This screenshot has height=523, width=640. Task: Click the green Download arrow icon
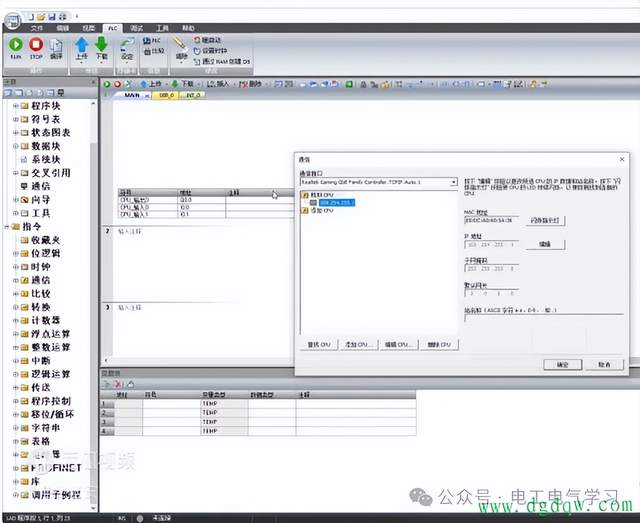pyautogui.click(x=101, y=46)
